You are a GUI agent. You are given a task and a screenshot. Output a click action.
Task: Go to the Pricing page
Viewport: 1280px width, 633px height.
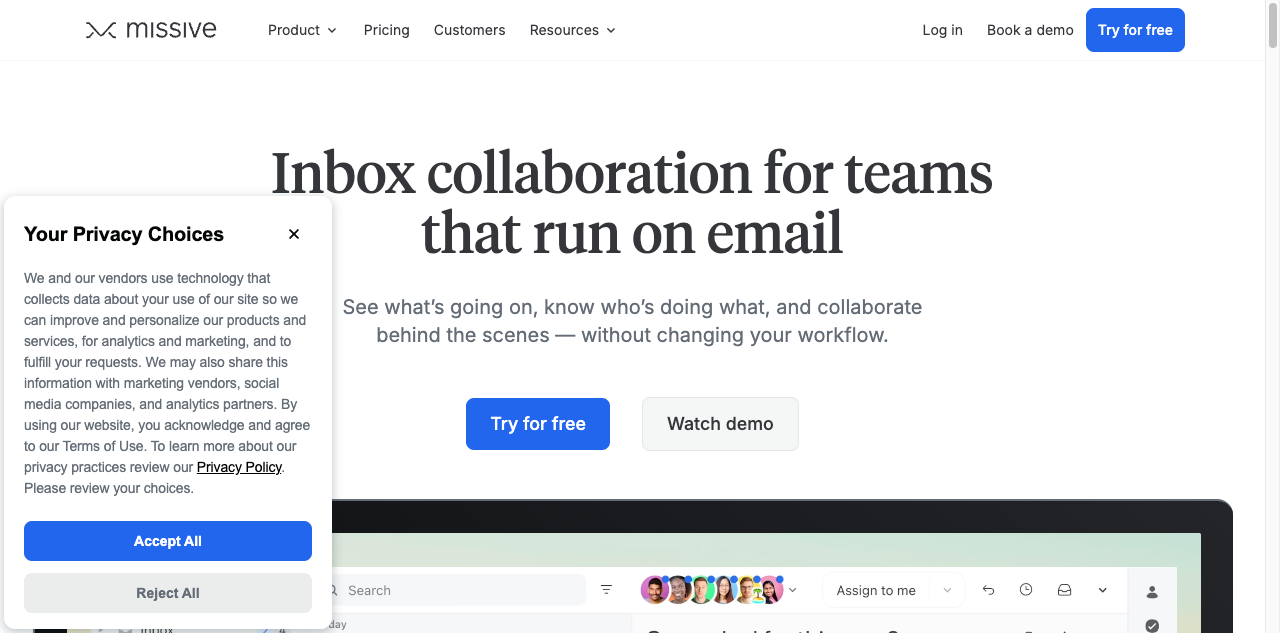[x=387, y=30]
